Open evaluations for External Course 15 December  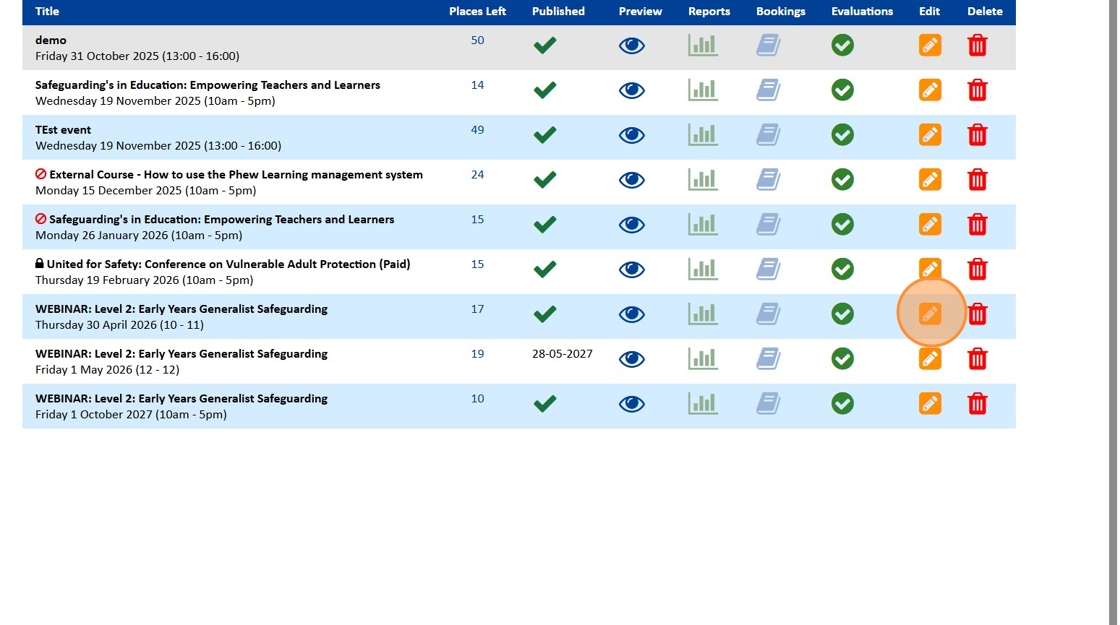point(843,179)
